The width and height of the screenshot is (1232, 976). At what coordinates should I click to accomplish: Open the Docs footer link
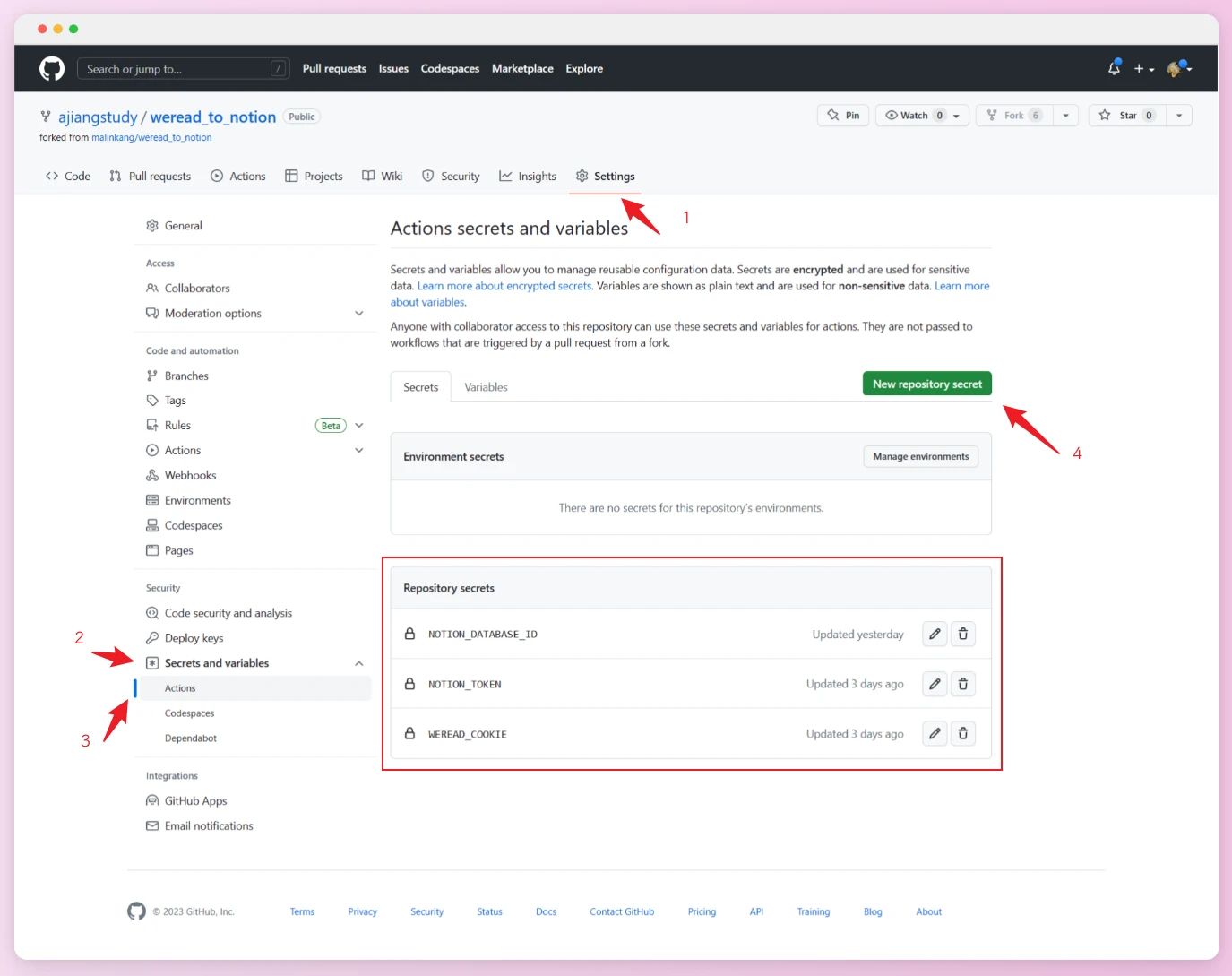(546, 911)
